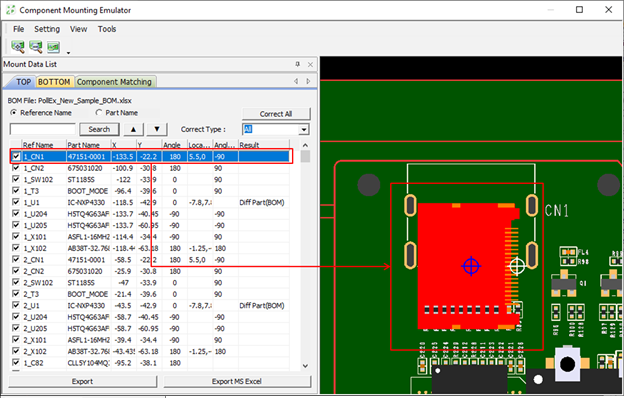624x398 pixels.
Task: Click the previous search result up arrow
Action: [x=133, y=129]
